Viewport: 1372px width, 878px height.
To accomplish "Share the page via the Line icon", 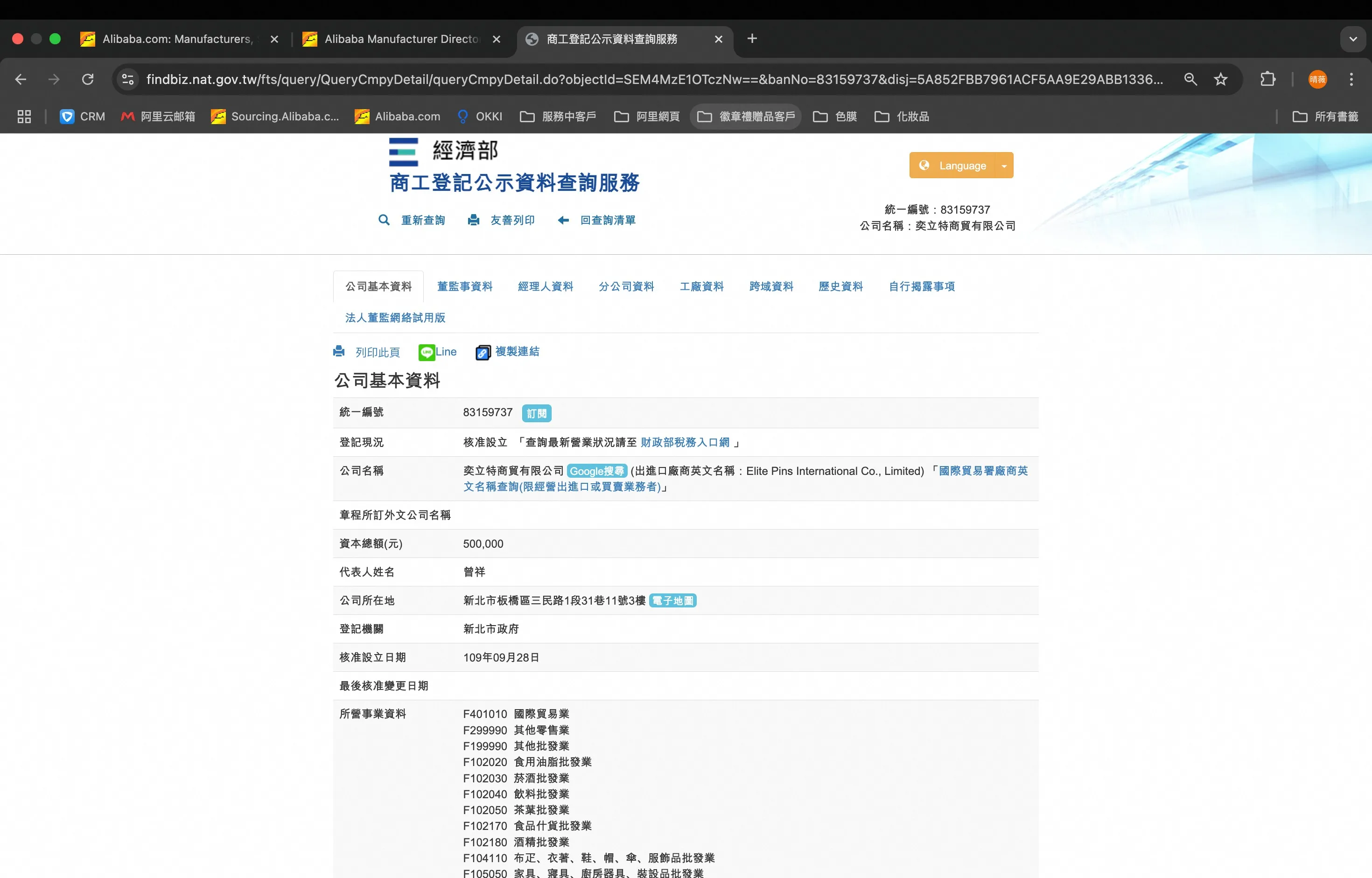I will tap(427, 352).
